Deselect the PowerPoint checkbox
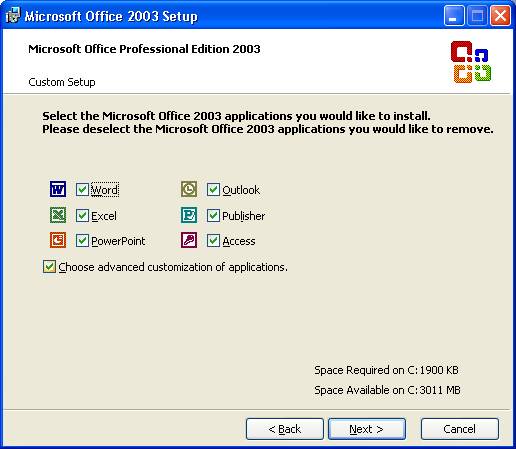The width and height of the screenshot is (516, 449). click(82, 240)
